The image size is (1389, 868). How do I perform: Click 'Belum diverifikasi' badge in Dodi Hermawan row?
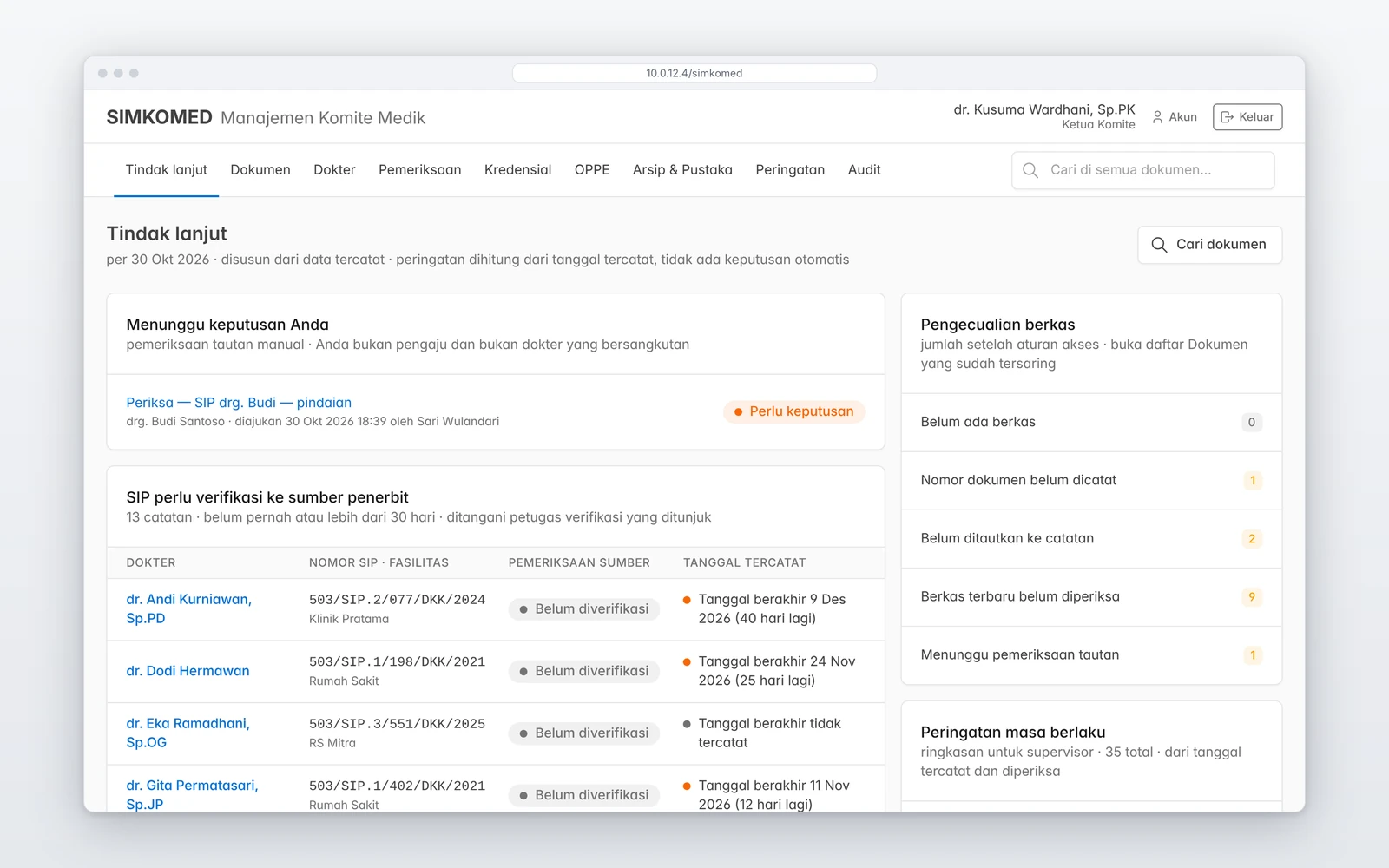(584, 671)
